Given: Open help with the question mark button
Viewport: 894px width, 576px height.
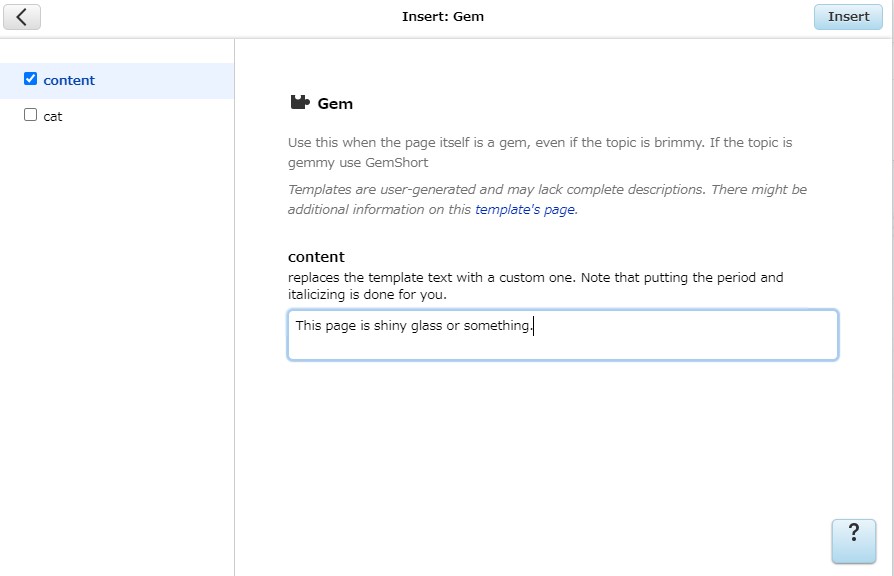Looking at the screenshot, I should pyautogui.click(x=853, y=541).
